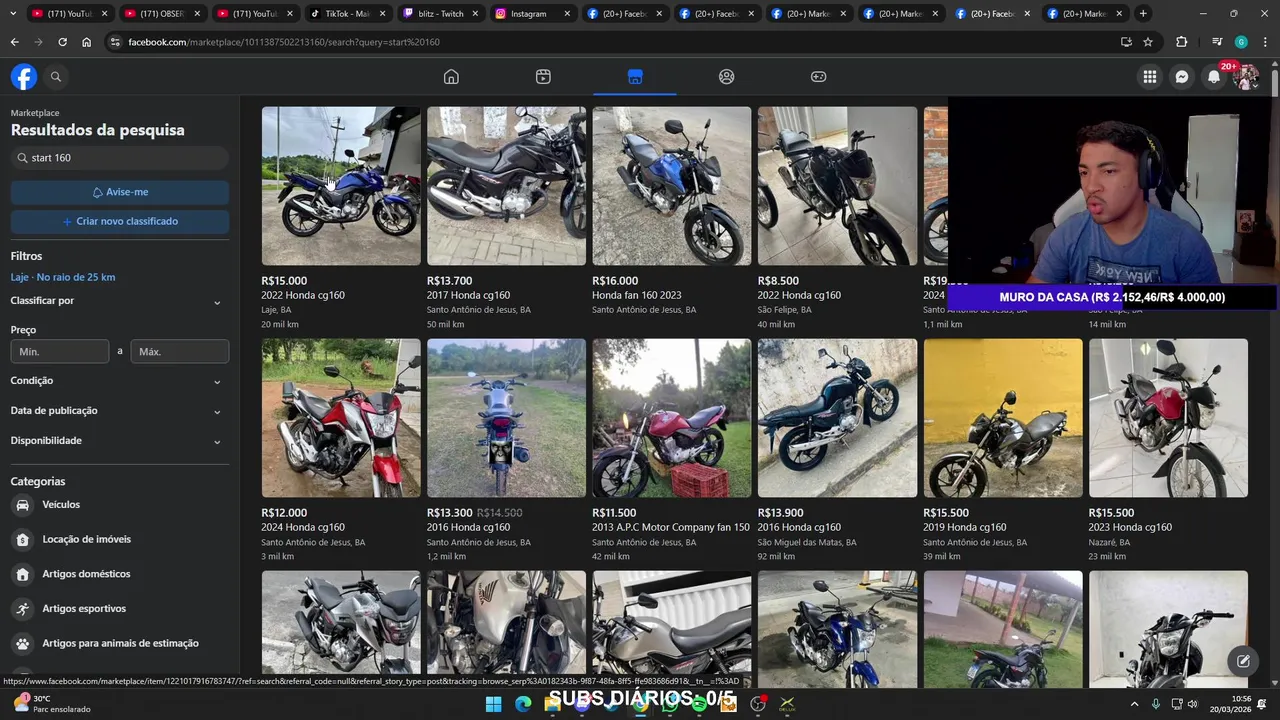Image resolution: width=1280 pixels, height=720 pixels.
Task: Open the Marketplace breadcrumb link
Action: click(35, 113)
